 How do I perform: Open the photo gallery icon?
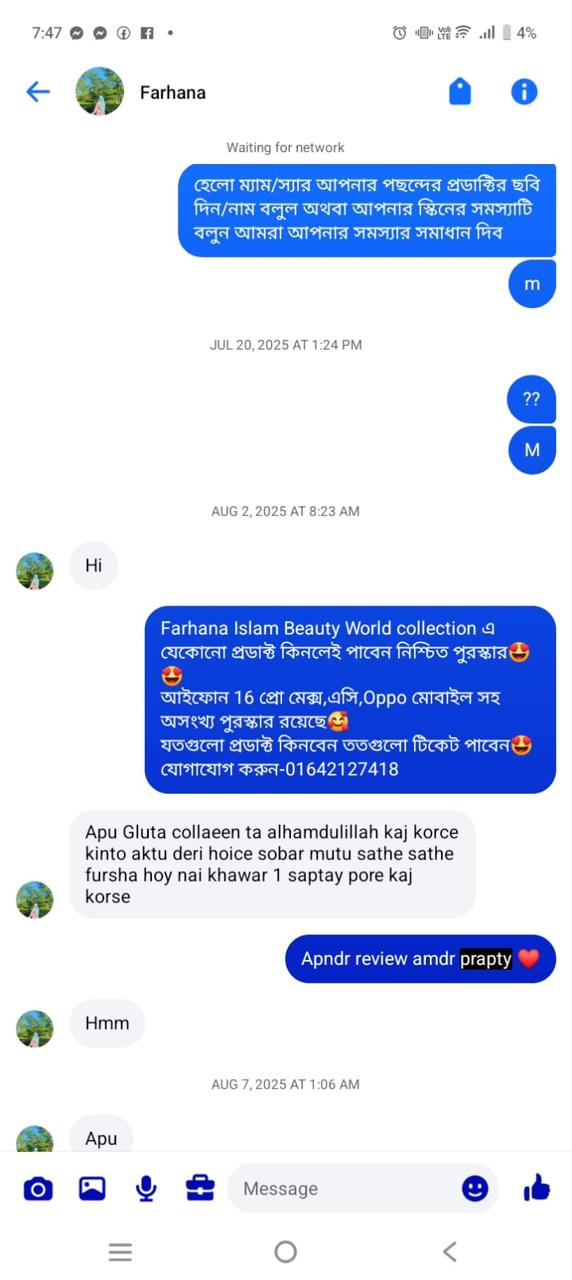click(x=92, y=1188)
